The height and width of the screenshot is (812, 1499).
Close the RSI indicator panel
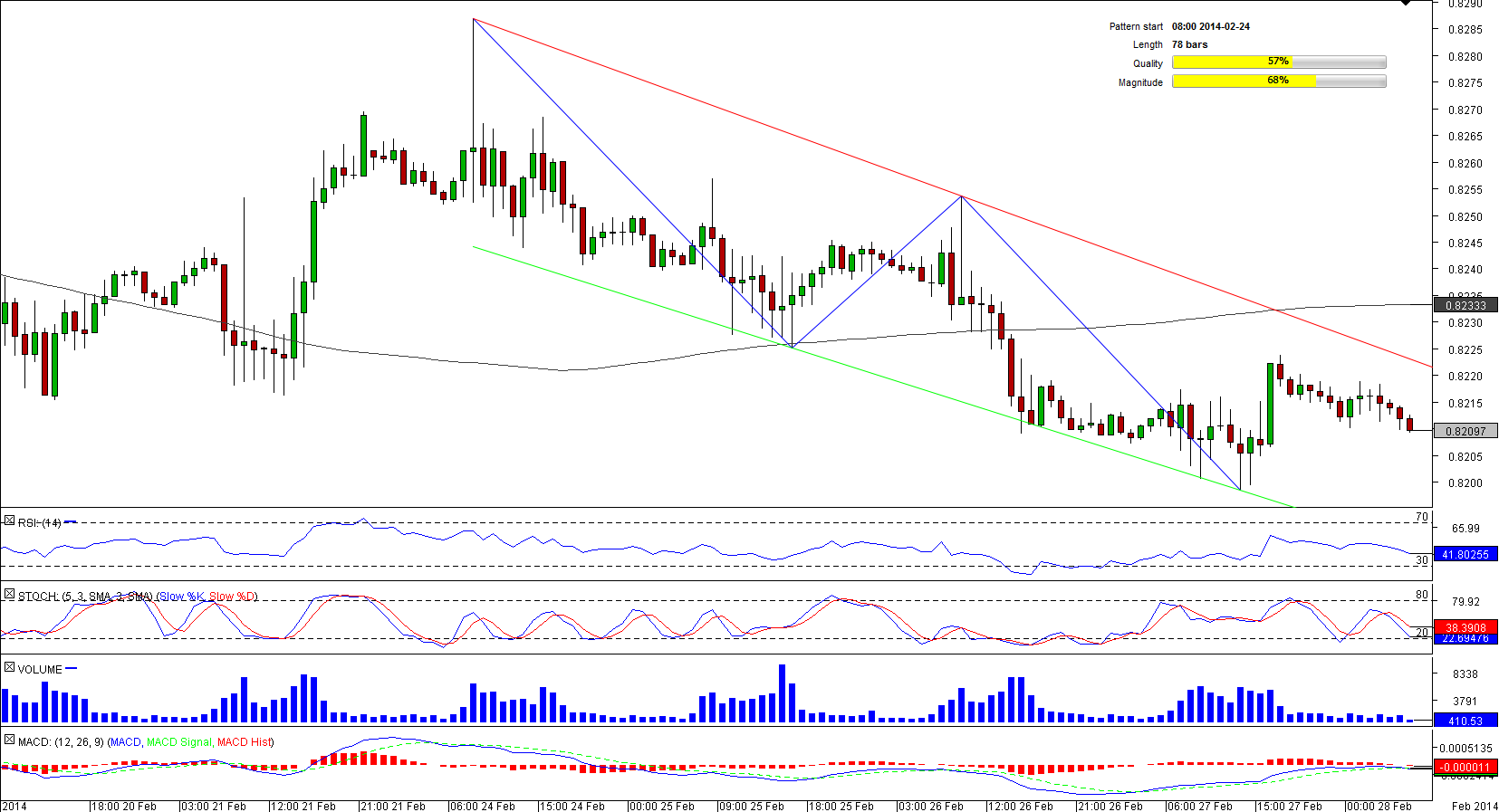9,521
